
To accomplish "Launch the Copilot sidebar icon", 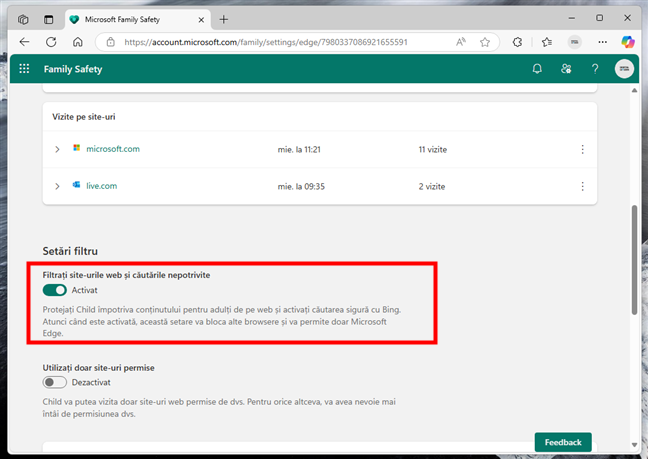I will pos(628,42).
